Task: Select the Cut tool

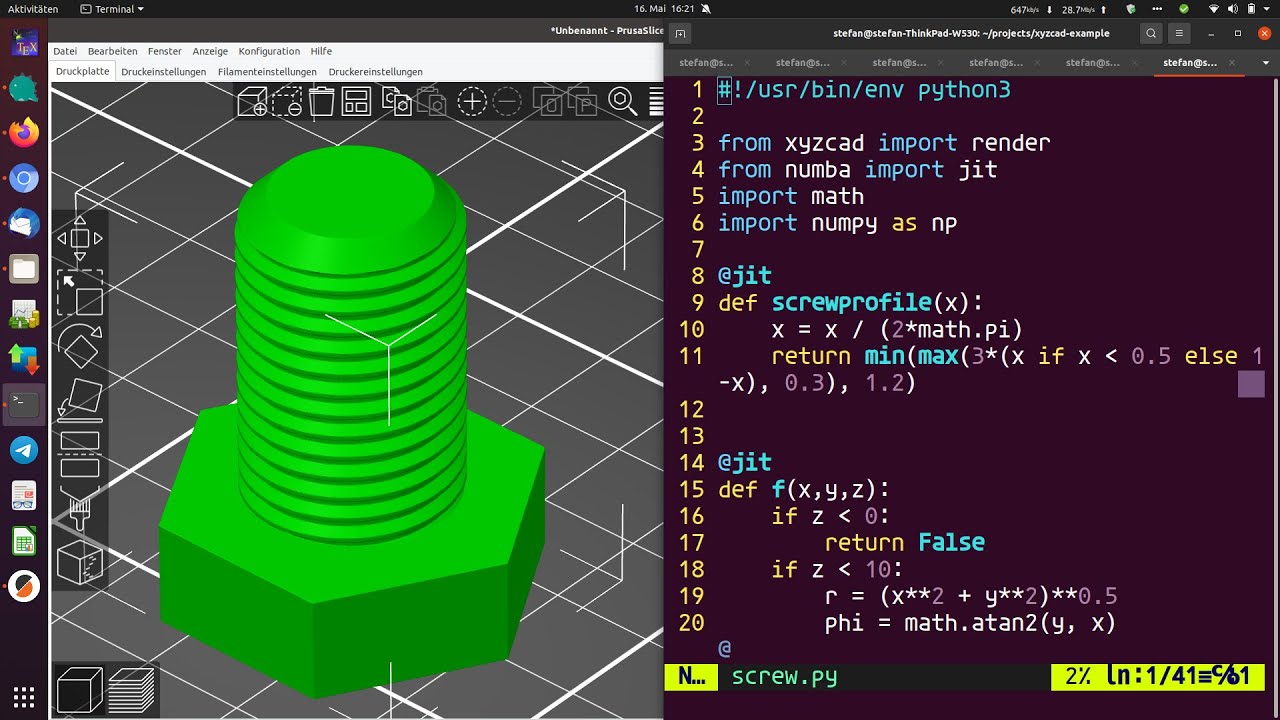Action: 80,454
